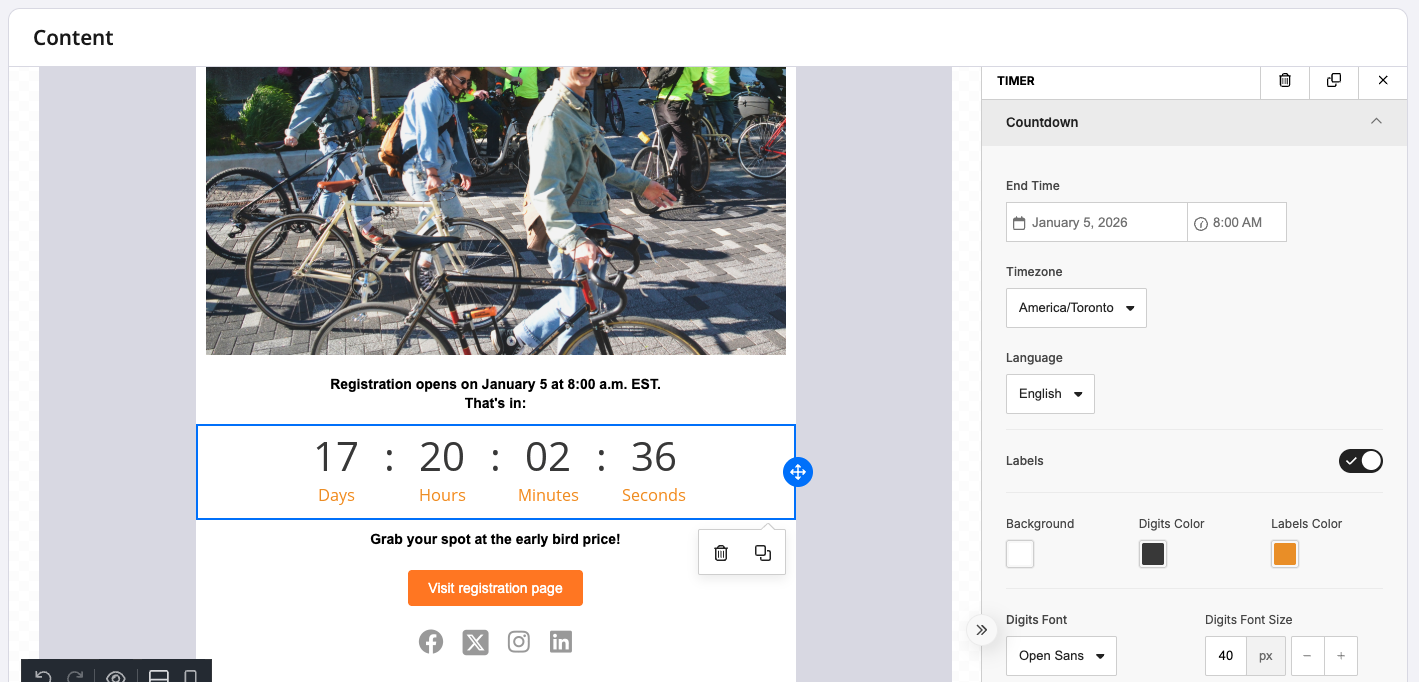Viewport: 1419px width, 682px height.
Task: Toggle the Labels switch off
Action: pyautogui.click(x=1360, y=461)
